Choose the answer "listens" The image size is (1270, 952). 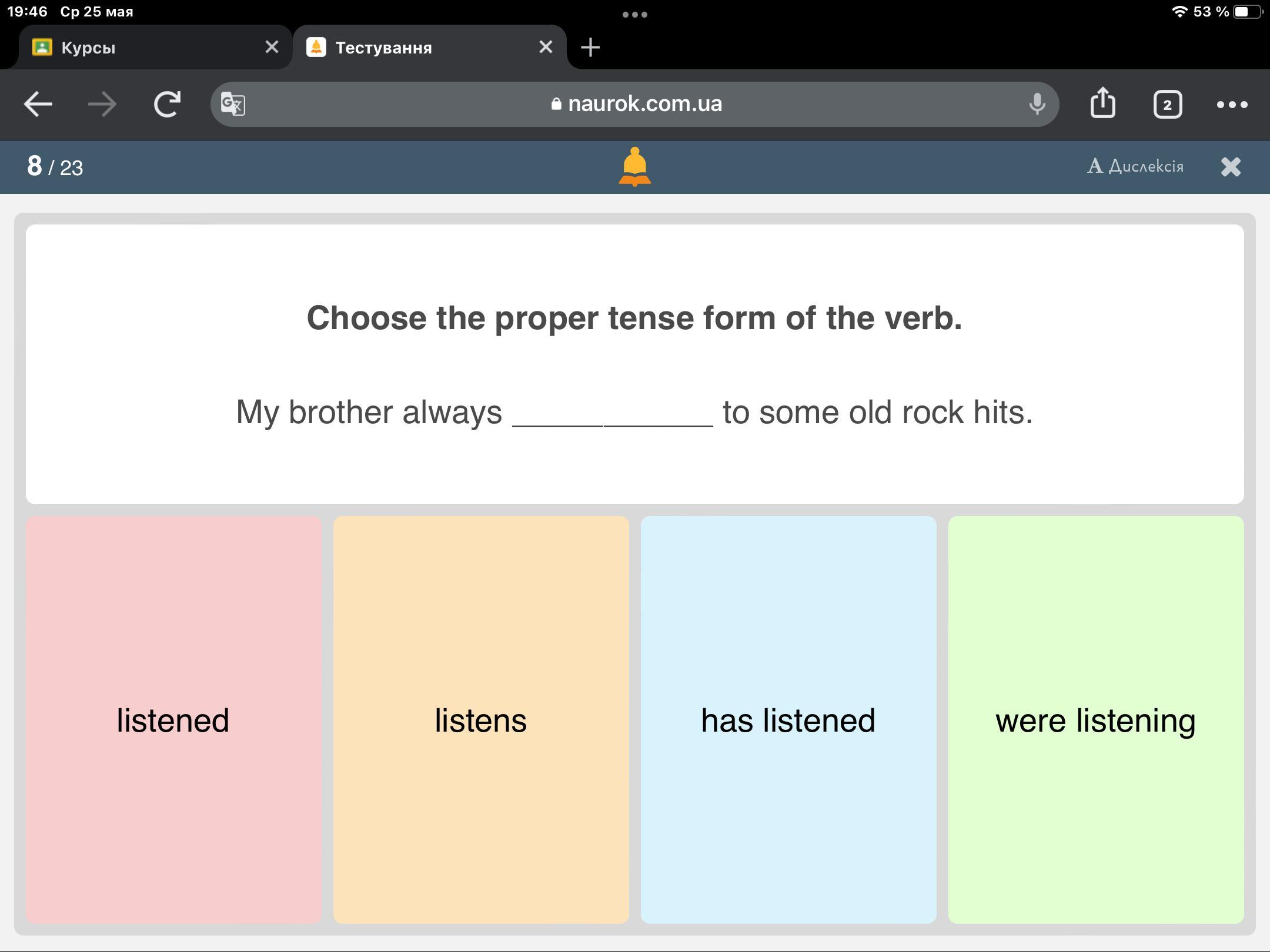point(481,719)
